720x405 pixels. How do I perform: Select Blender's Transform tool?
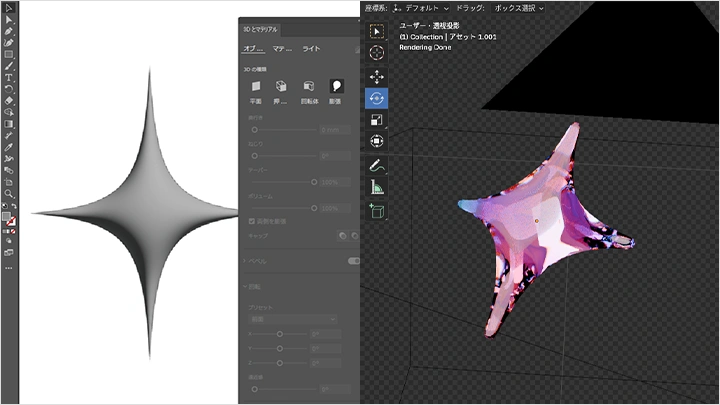[377, 141]
